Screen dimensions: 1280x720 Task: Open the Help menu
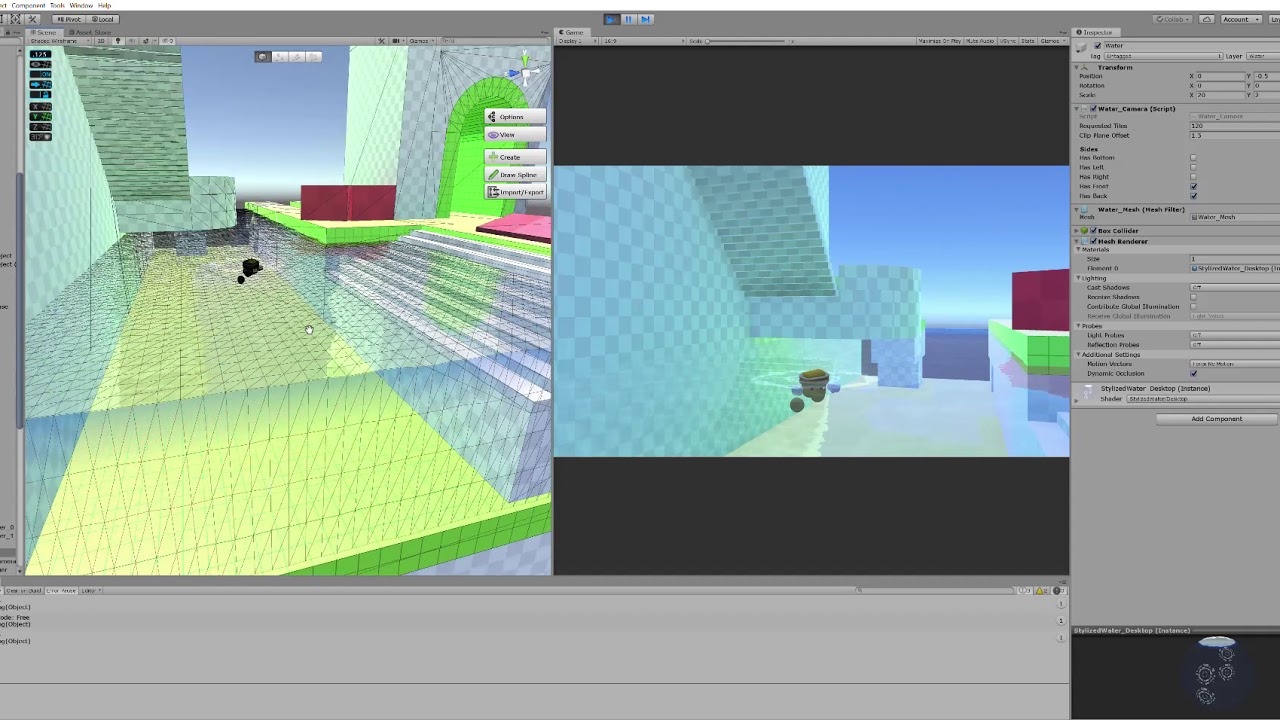click(x=104, y=5)
